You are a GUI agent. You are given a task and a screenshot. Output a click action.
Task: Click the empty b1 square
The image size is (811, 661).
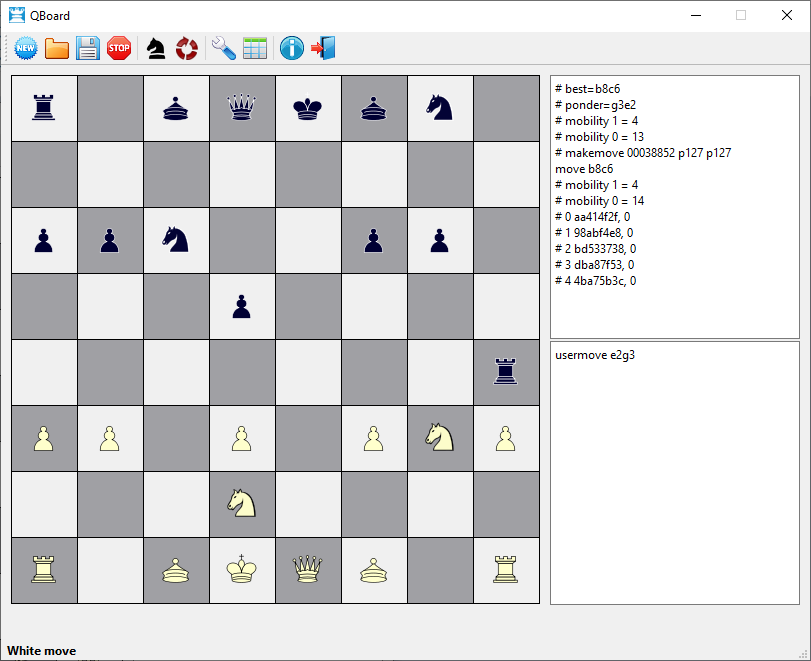point(110,570)
